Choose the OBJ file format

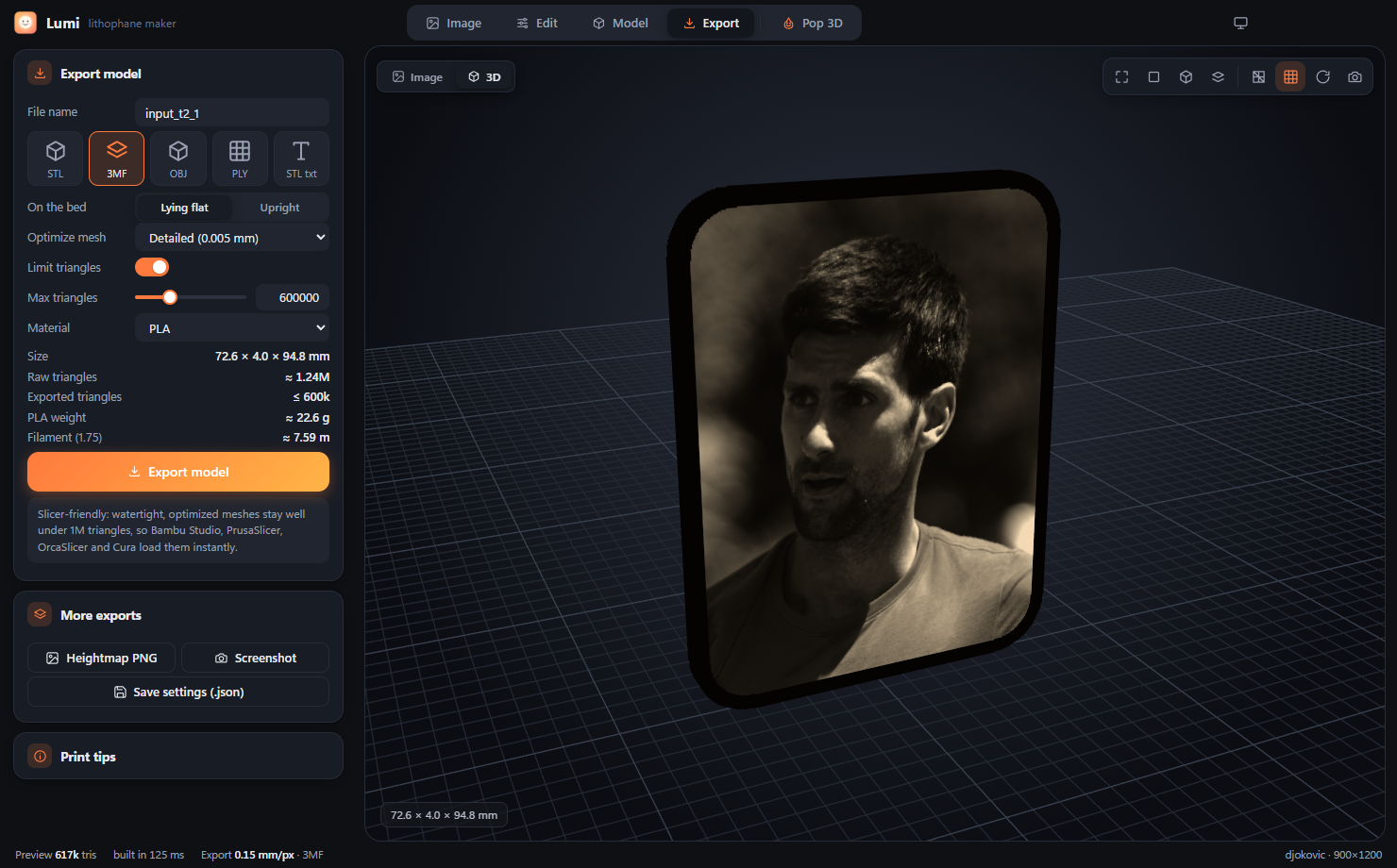(178, 159)
